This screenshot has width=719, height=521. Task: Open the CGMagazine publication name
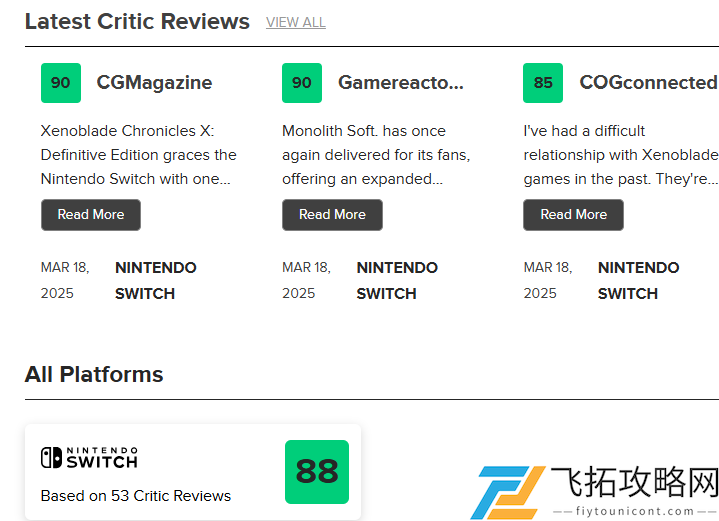tap(154, 83)
